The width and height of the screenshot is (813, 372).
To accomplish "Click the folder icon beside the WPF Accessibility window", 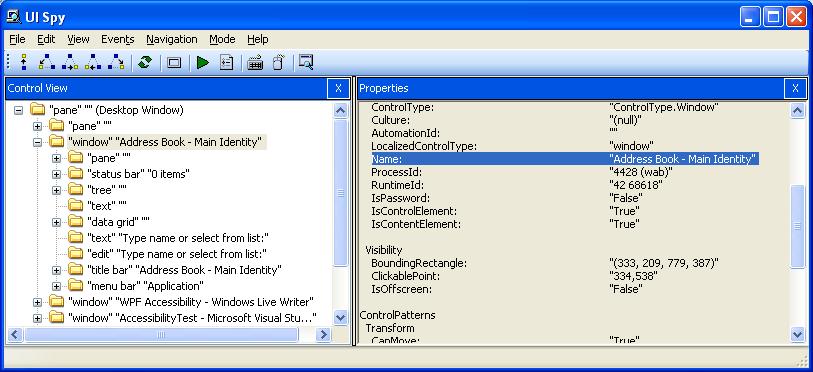I will point(57,302).
